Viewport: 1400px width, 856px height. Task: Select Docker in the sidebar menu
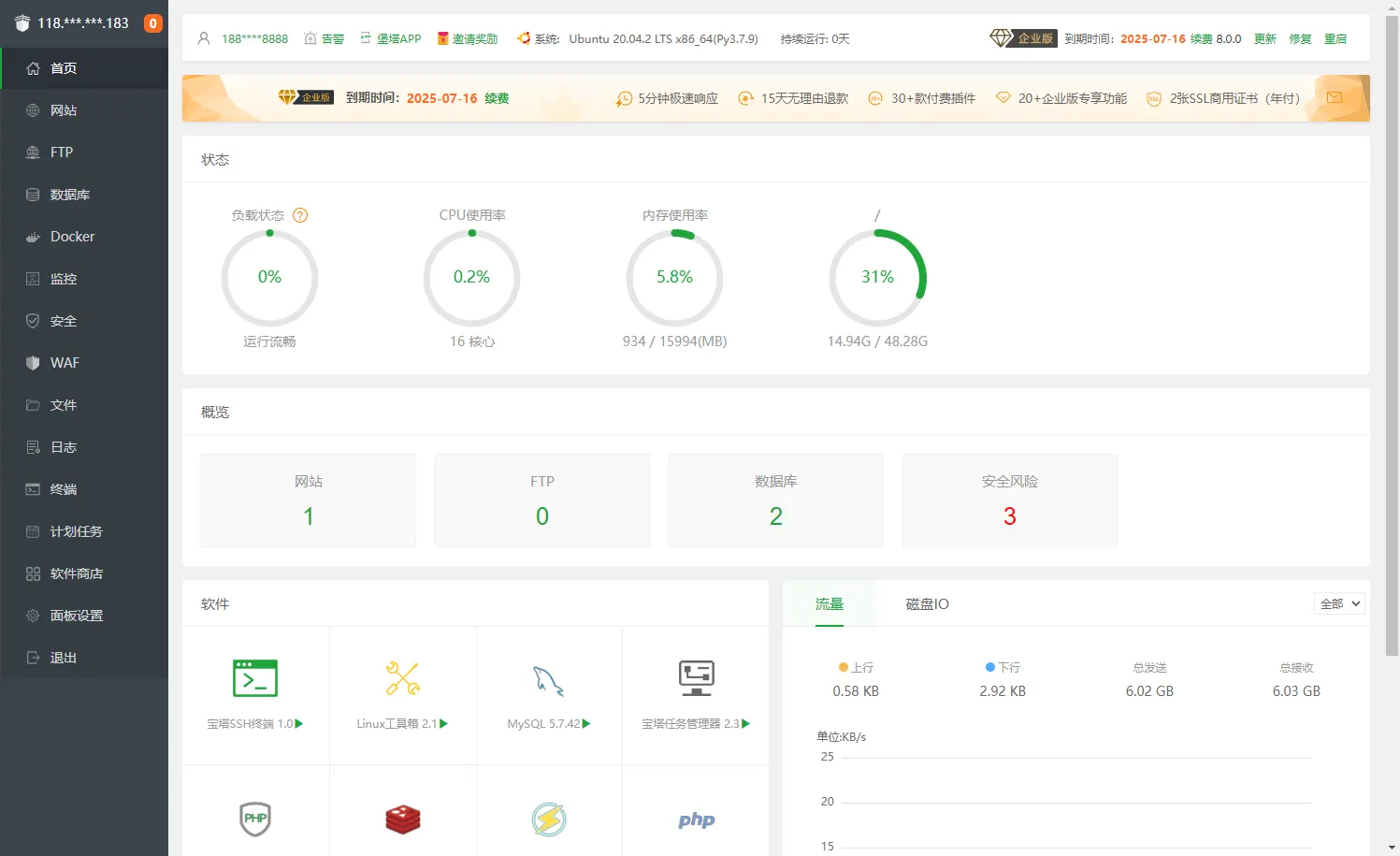pyautogui.click(x=73, y=237)
